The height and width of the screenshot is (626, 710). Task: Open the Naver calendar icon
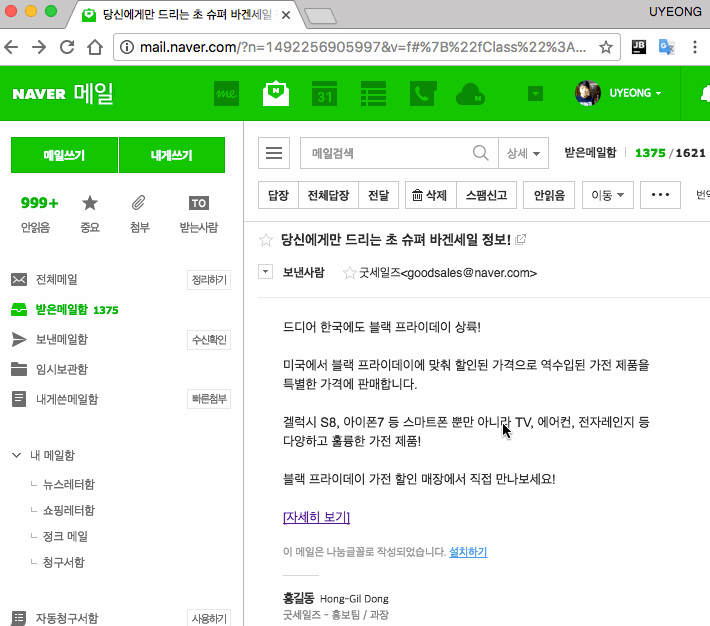click(324, 94)
